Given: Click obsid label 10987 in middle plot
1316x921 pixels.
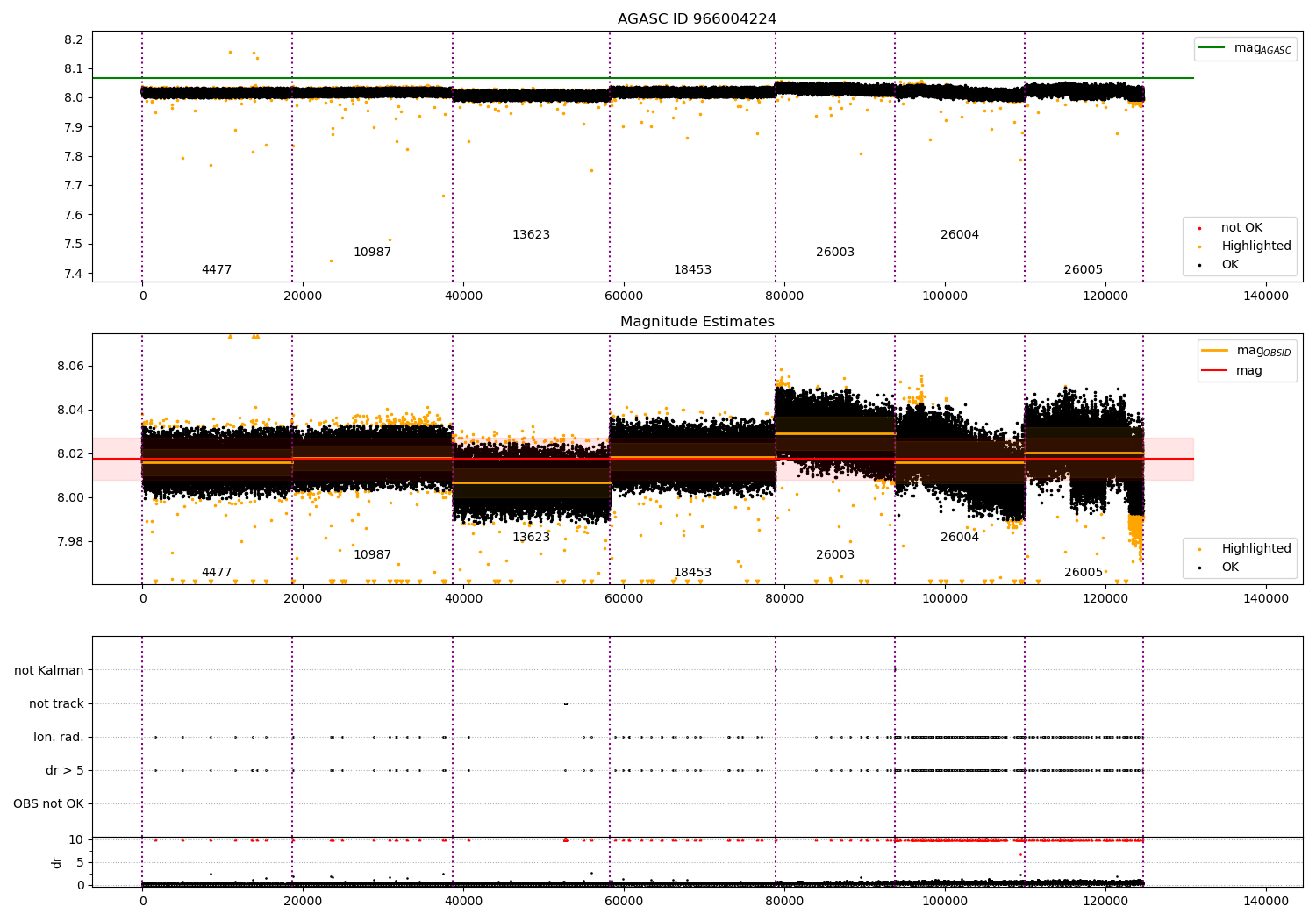Looking at the screenshot, I should [x=372, y=555].
